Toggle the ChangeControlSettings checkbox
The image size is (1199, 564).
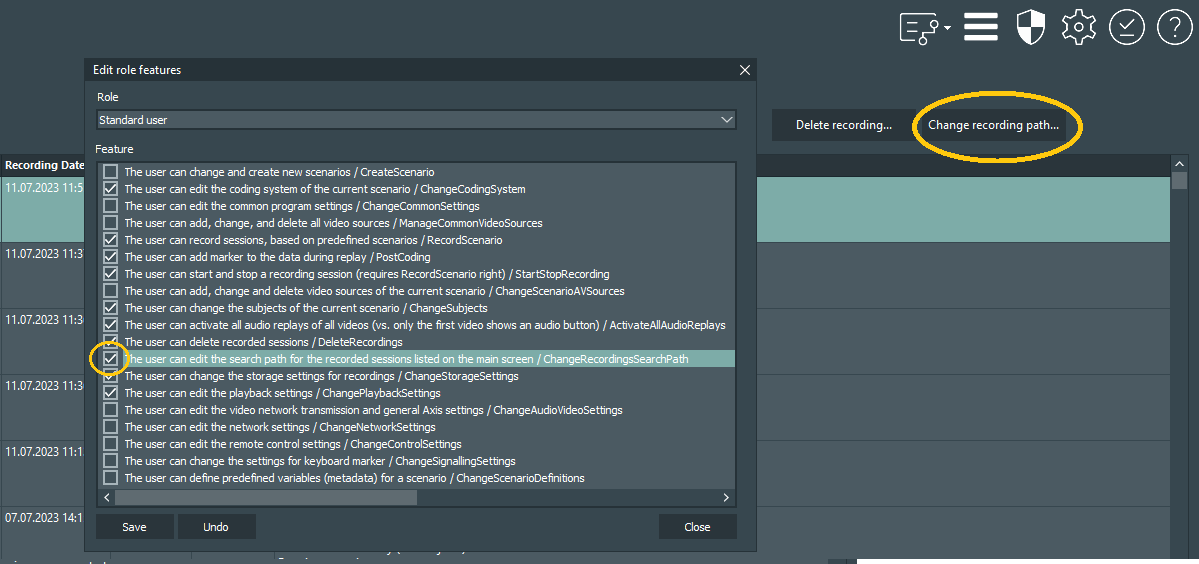(x=111, y=443)
